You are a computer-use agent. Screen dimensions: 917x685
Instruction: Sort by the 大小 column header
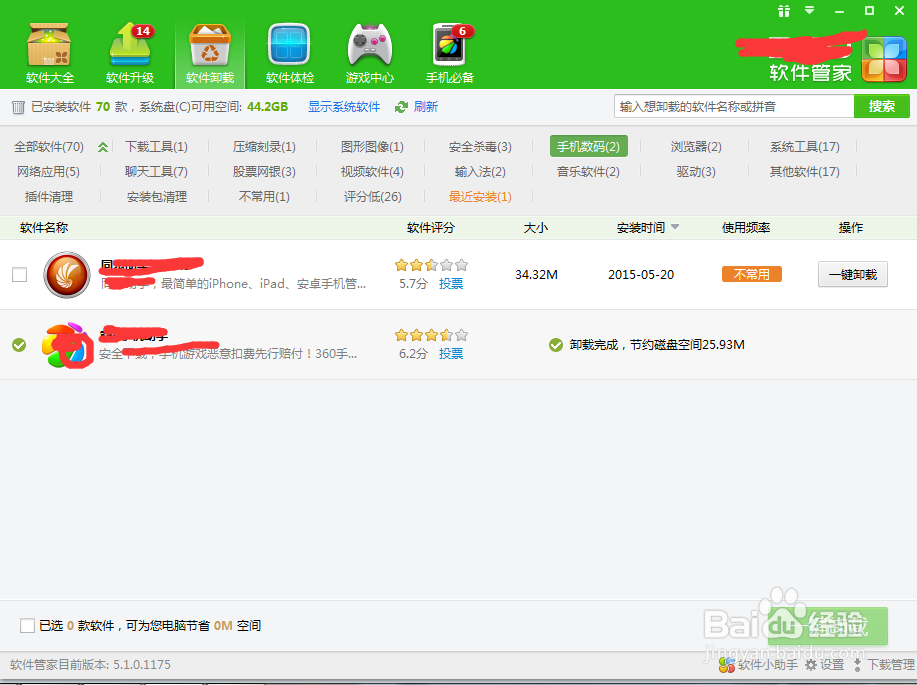(x=536, y=228)
